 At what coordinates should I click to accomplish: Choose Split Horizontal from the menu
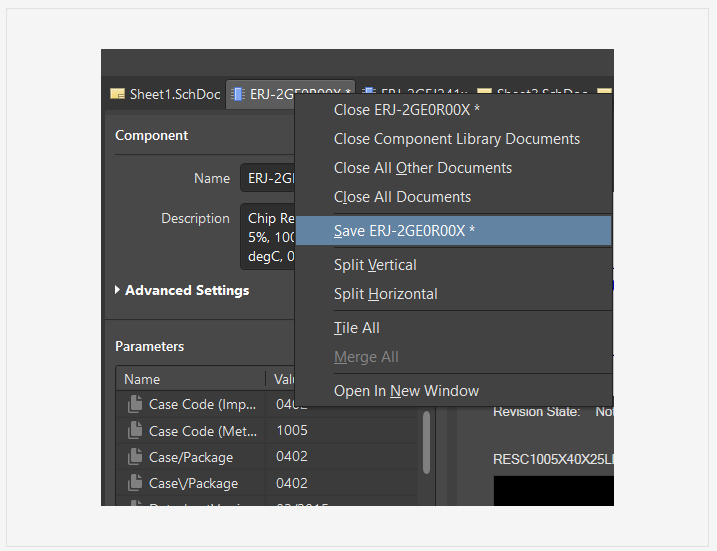coord(454,294)
